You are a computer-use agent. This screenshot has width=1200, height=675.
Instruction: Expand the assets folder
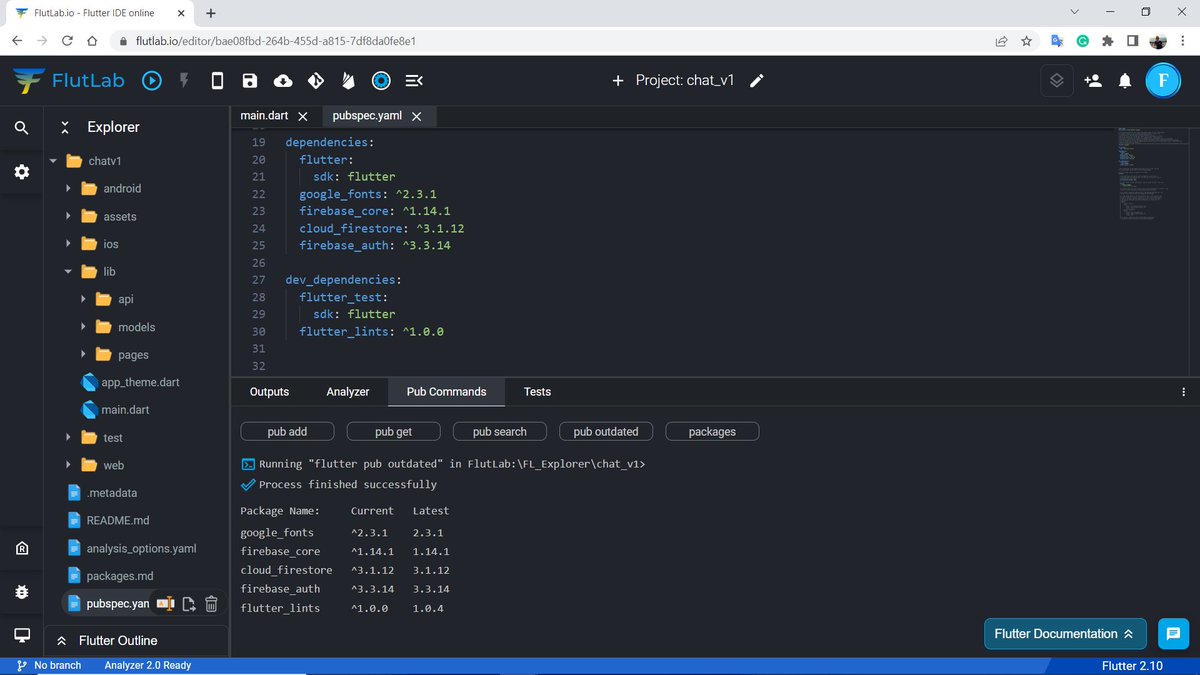tap(67, 216)
